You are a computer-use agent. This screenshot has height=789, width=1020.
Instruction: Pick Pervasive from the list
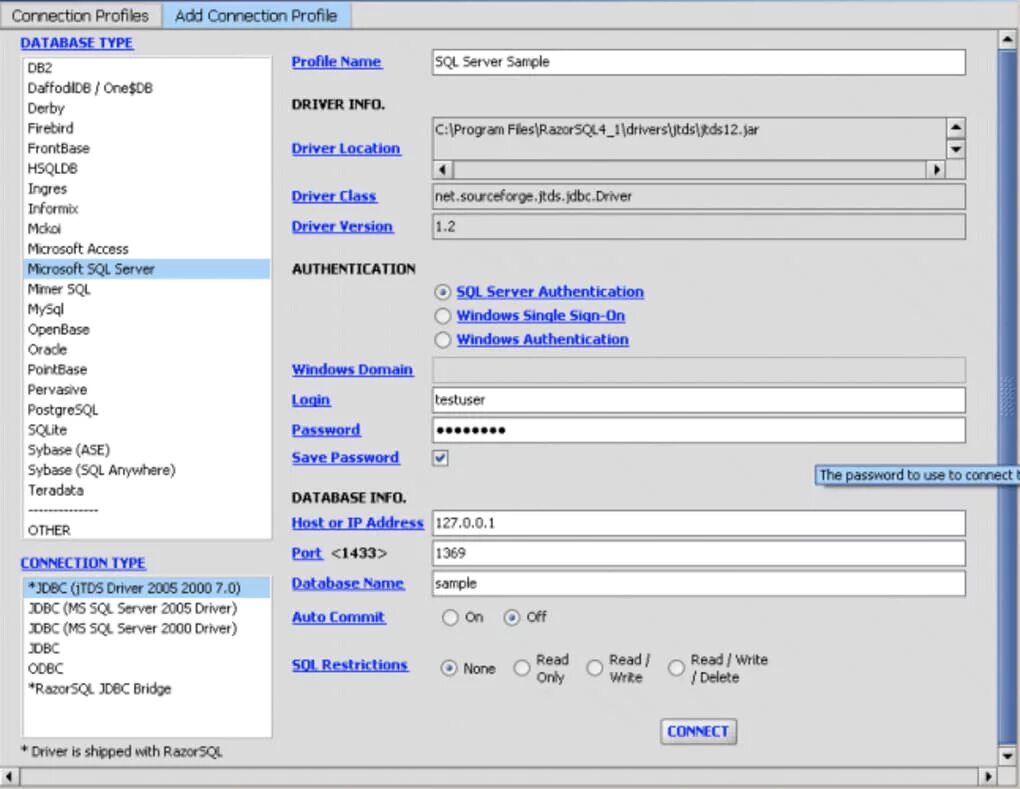(146, 390)
